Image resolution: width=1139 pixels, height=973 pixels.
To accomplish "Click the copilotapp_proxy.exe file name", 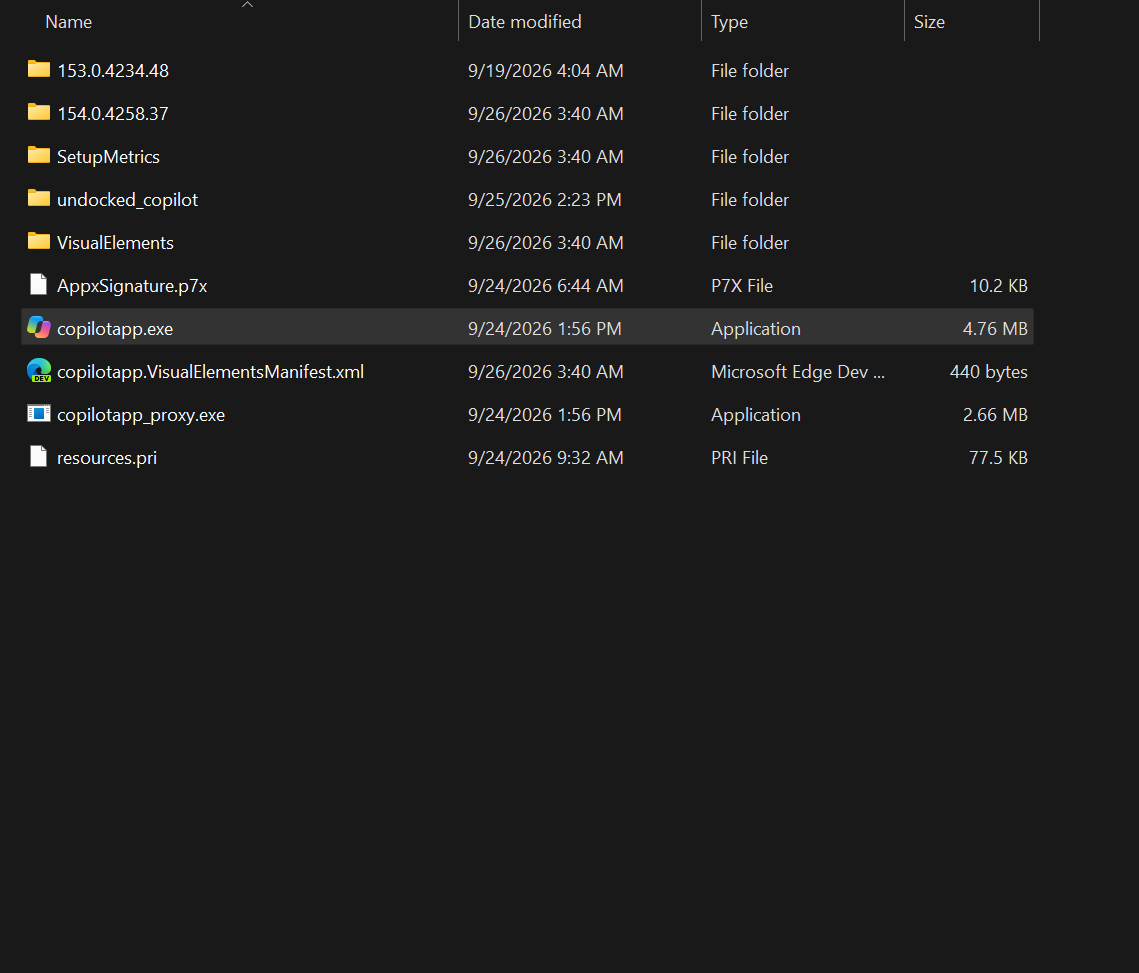I will 141,415.
